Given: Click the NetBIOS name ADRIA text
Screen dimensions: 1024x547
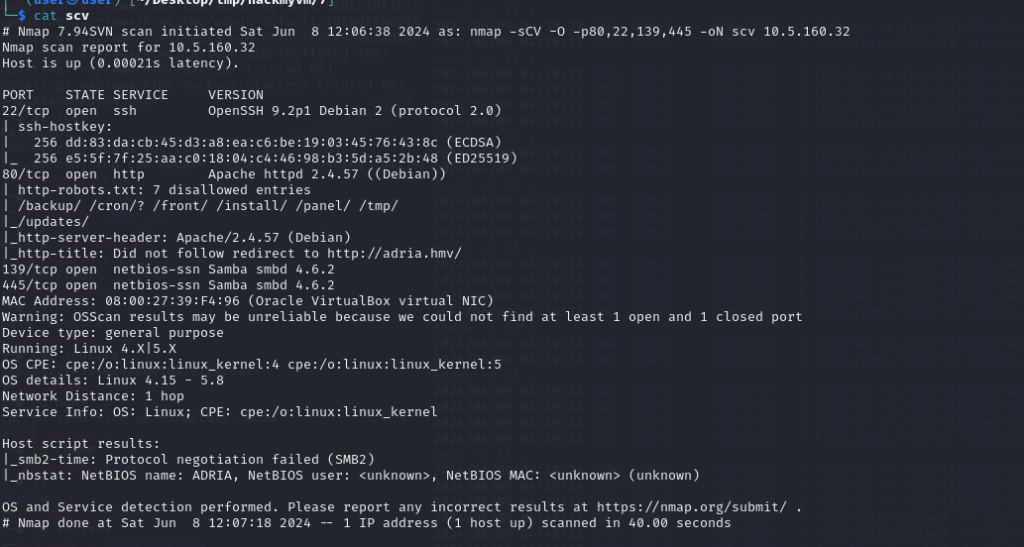Looking at the screenshot, I should click(x=156, y=475).
